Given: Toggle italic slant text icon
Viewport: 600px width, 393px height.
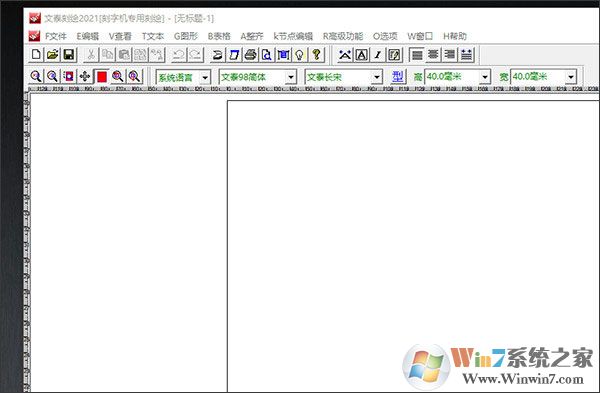Looking at the screenshot, I should pos(378,55).
